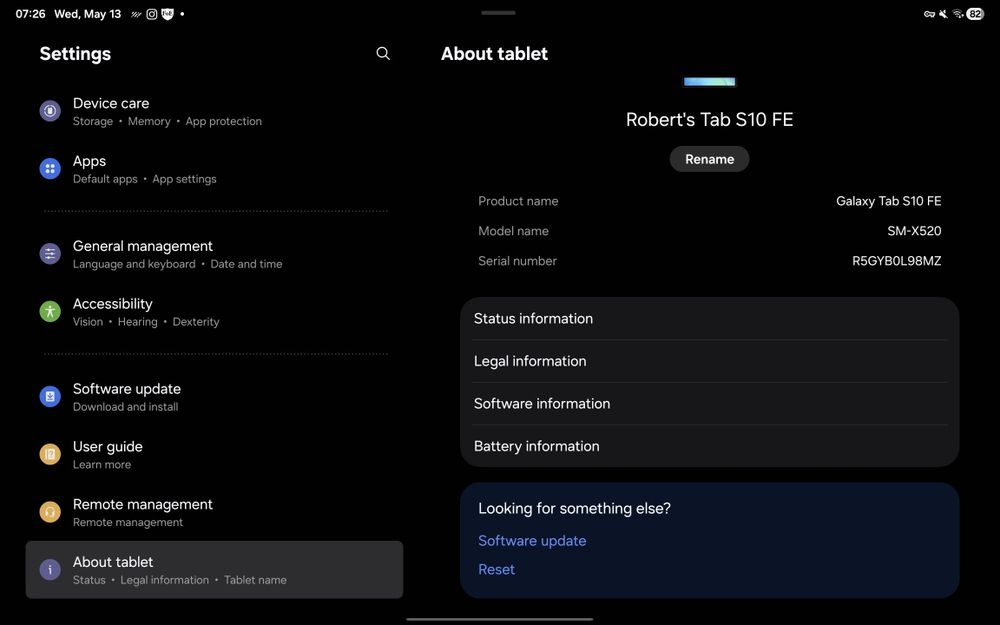Open Device care settings
This screenshot has height=625, width=1000.
pos(214,112)
